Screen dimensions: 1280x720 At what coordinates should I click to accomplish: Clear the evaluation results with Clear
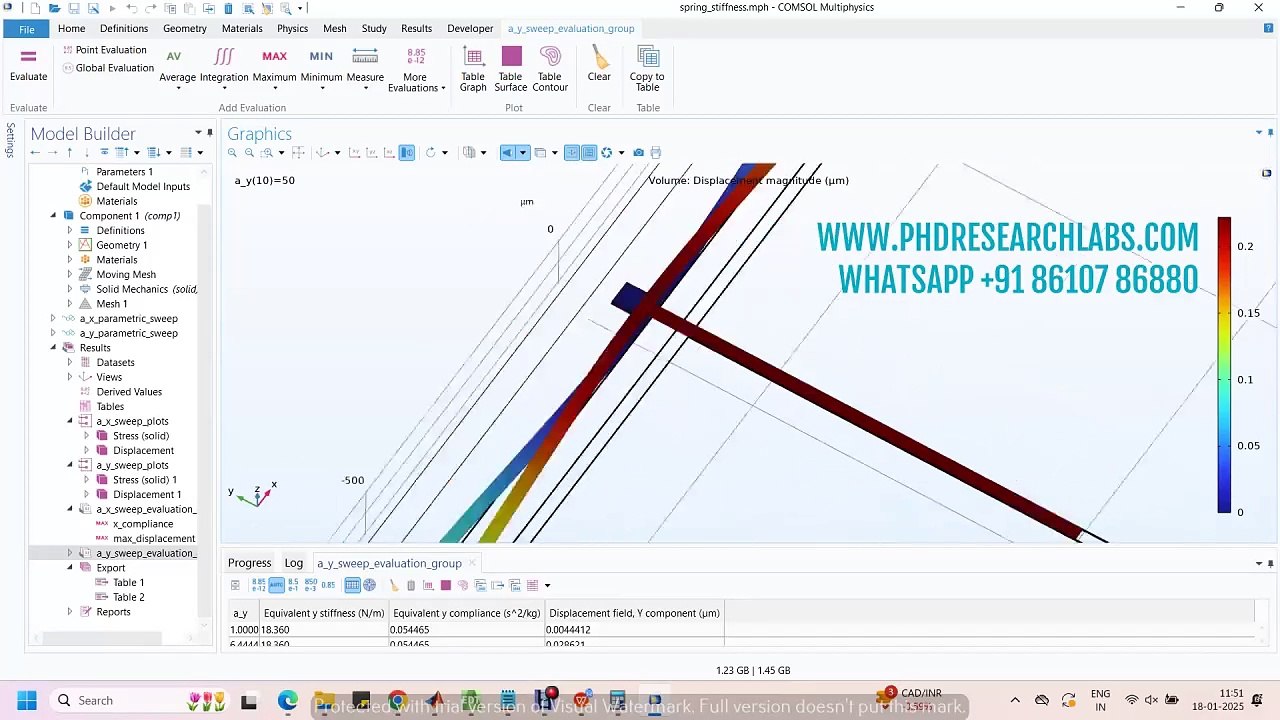click(x=599, y=65)
